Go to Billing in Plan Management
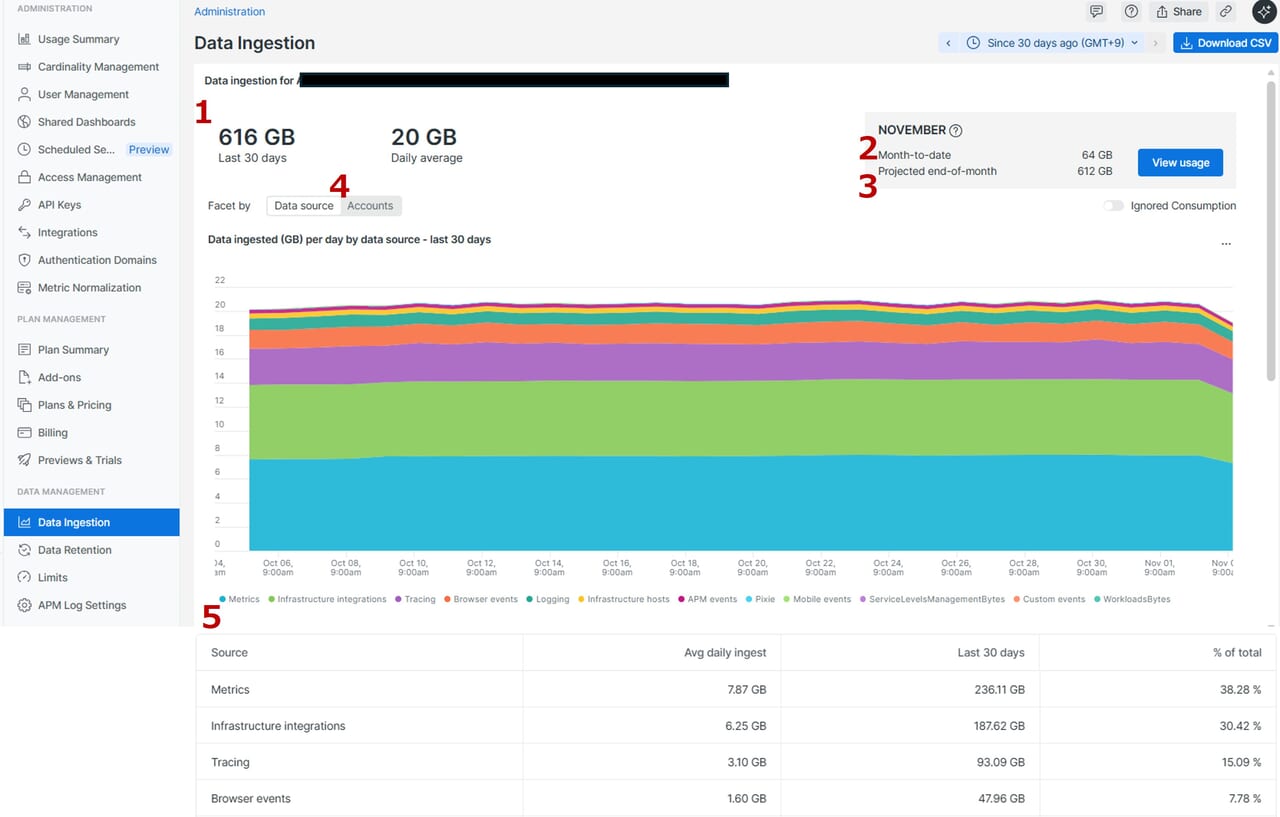Viewport: 1280px width, 817px height. (x=52, y=433)
